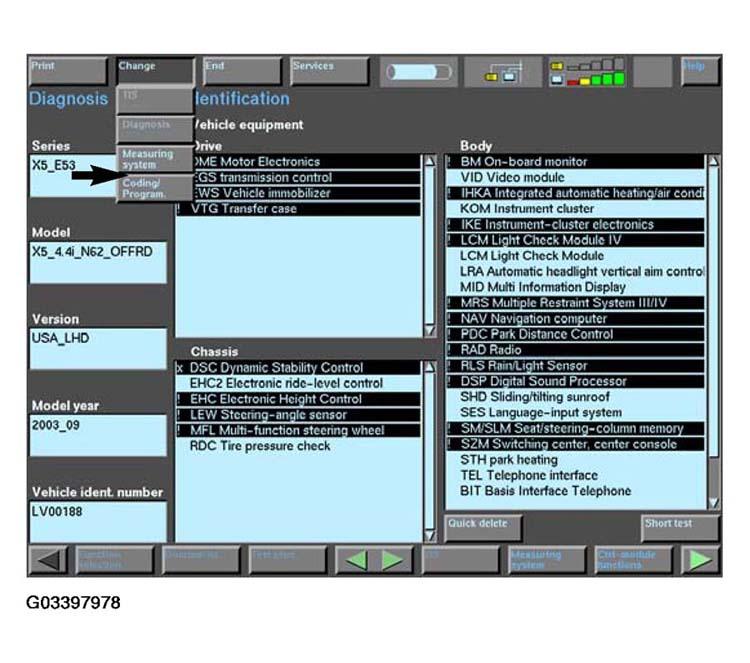Click the Quick delete button

pyautogui.click(x=483, y=526)
